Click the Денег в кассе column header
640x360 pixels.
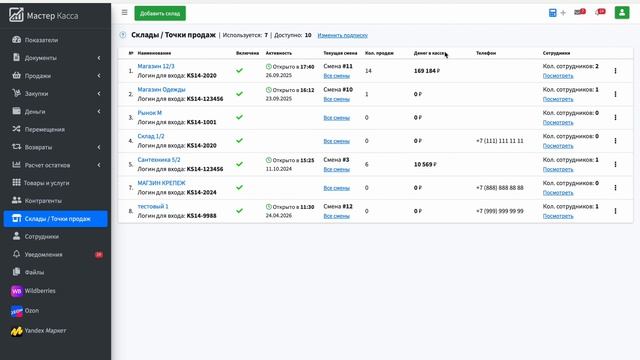point(430,53)
